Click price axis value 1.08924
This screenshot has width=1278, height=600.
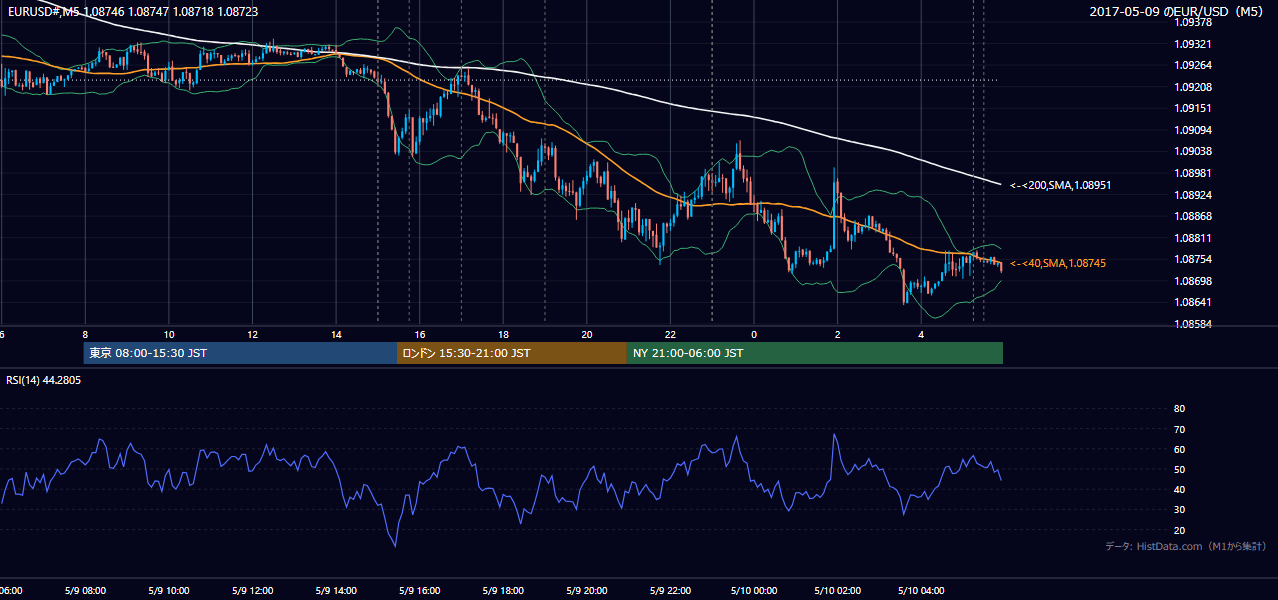1193,195
